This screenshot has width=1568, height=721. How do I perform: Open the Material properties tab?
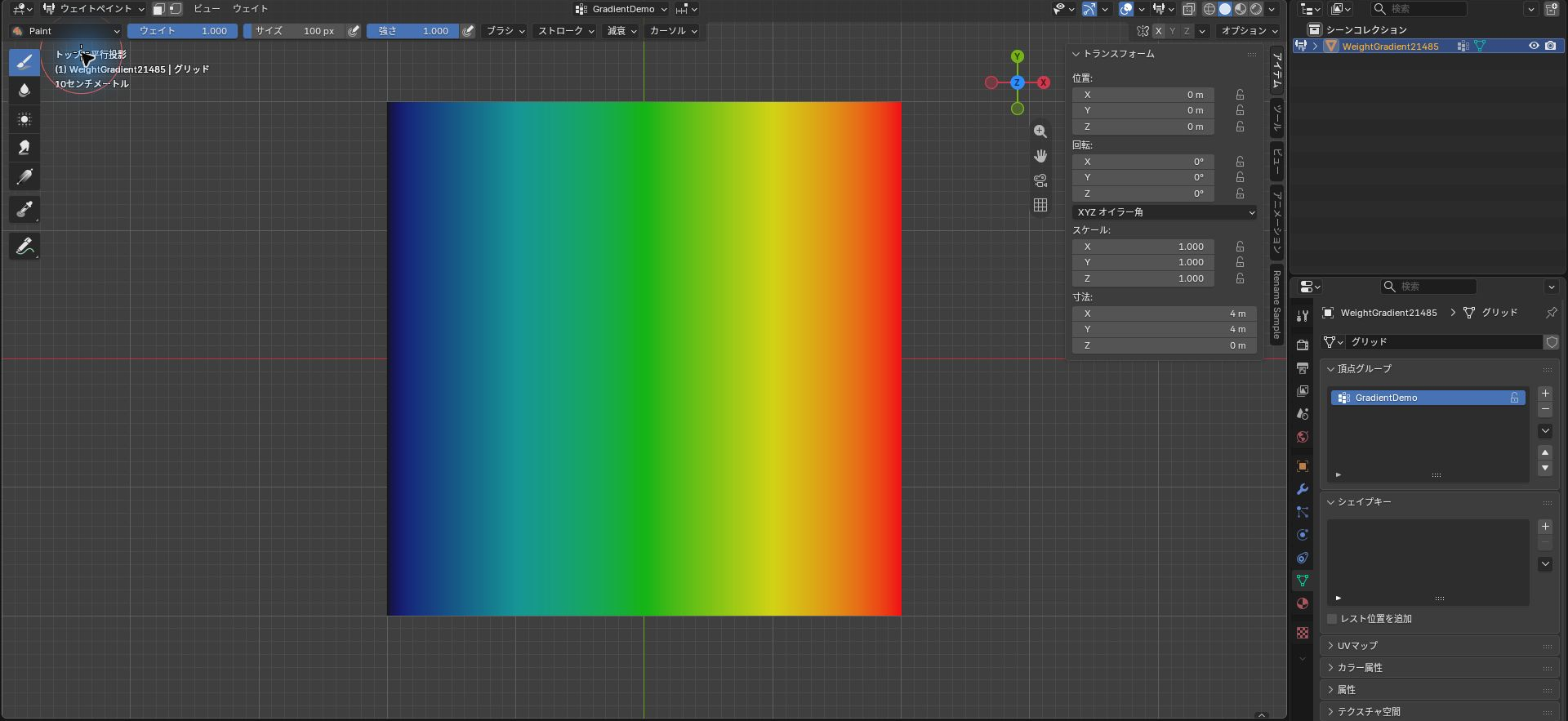click(1303, 603)
